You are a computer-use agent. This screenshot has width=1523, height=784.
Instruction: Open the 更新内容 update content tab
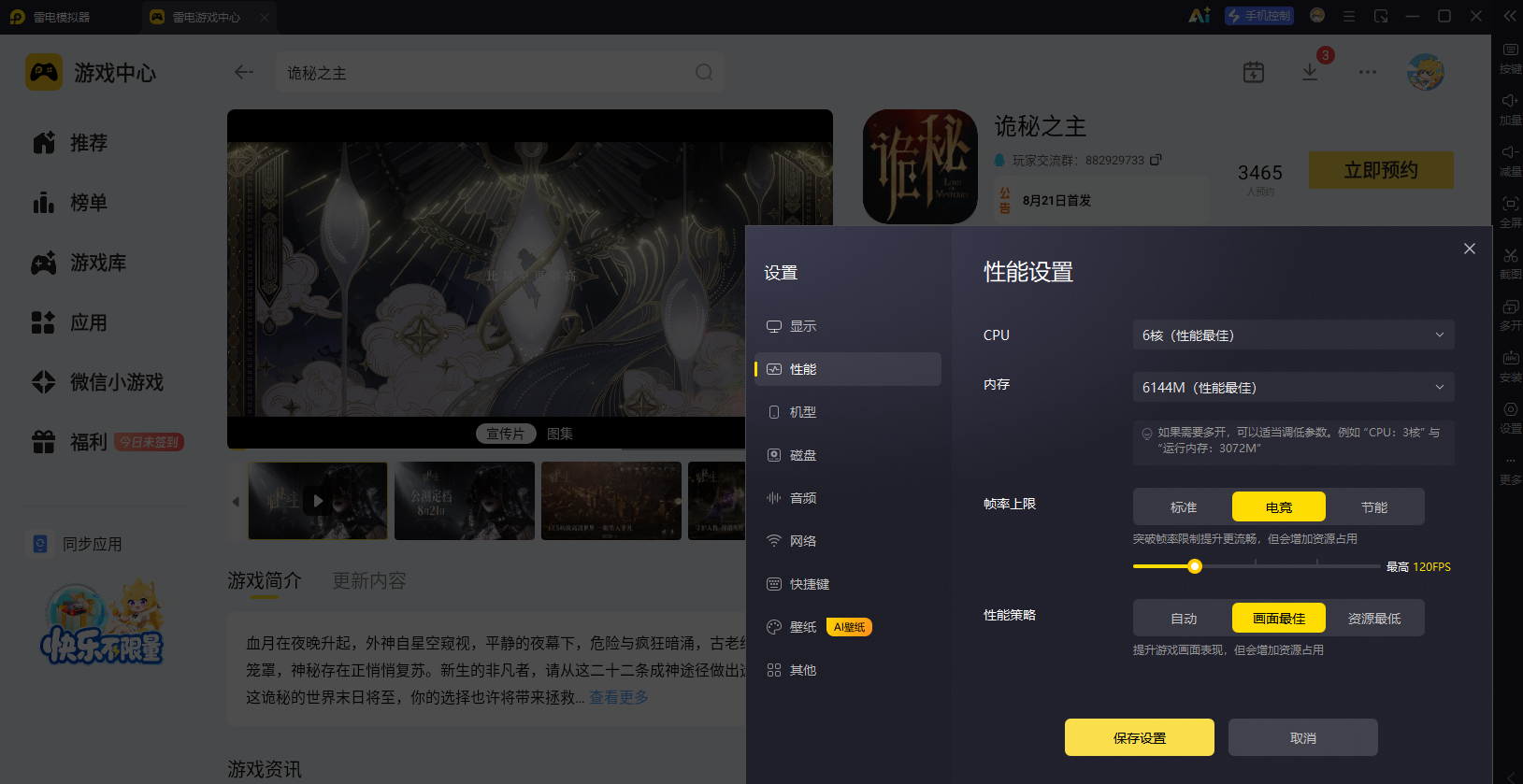pyautogui.click(x=369, y=580)
